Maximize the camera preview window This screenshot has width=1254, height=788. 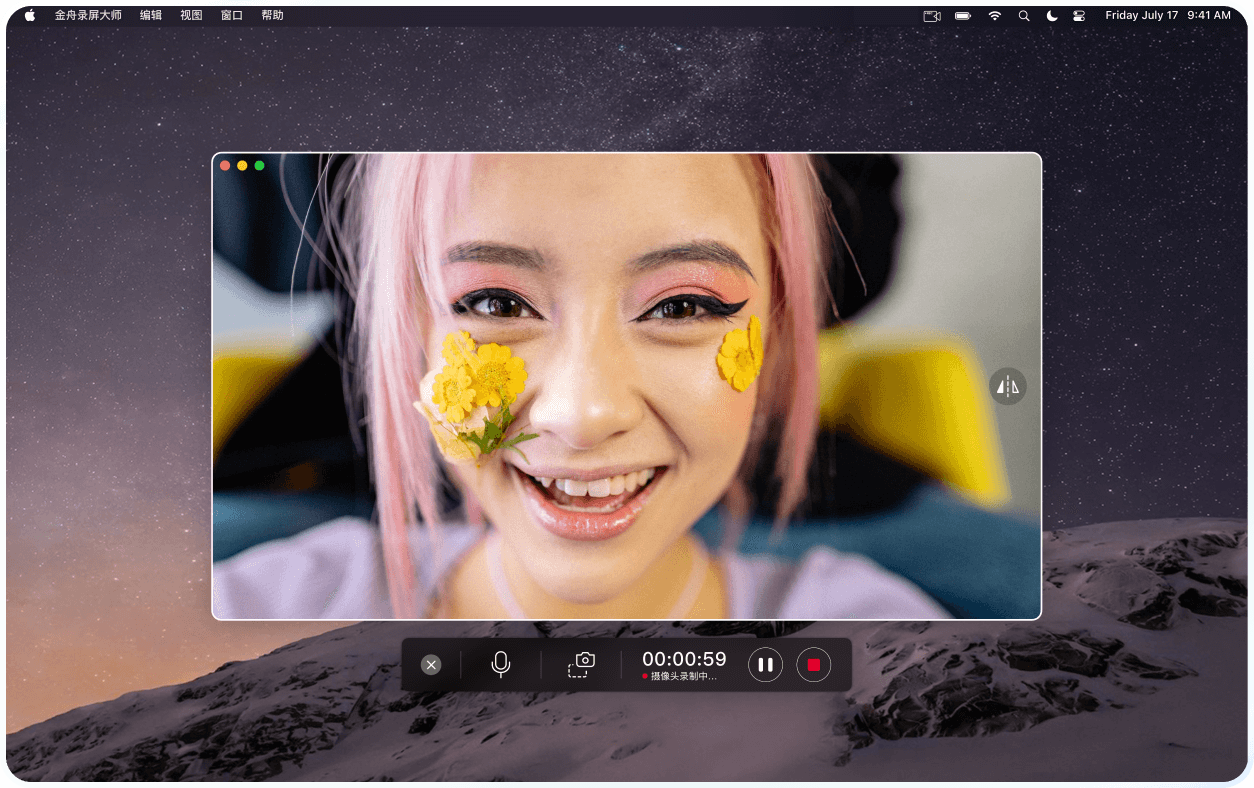259,165
